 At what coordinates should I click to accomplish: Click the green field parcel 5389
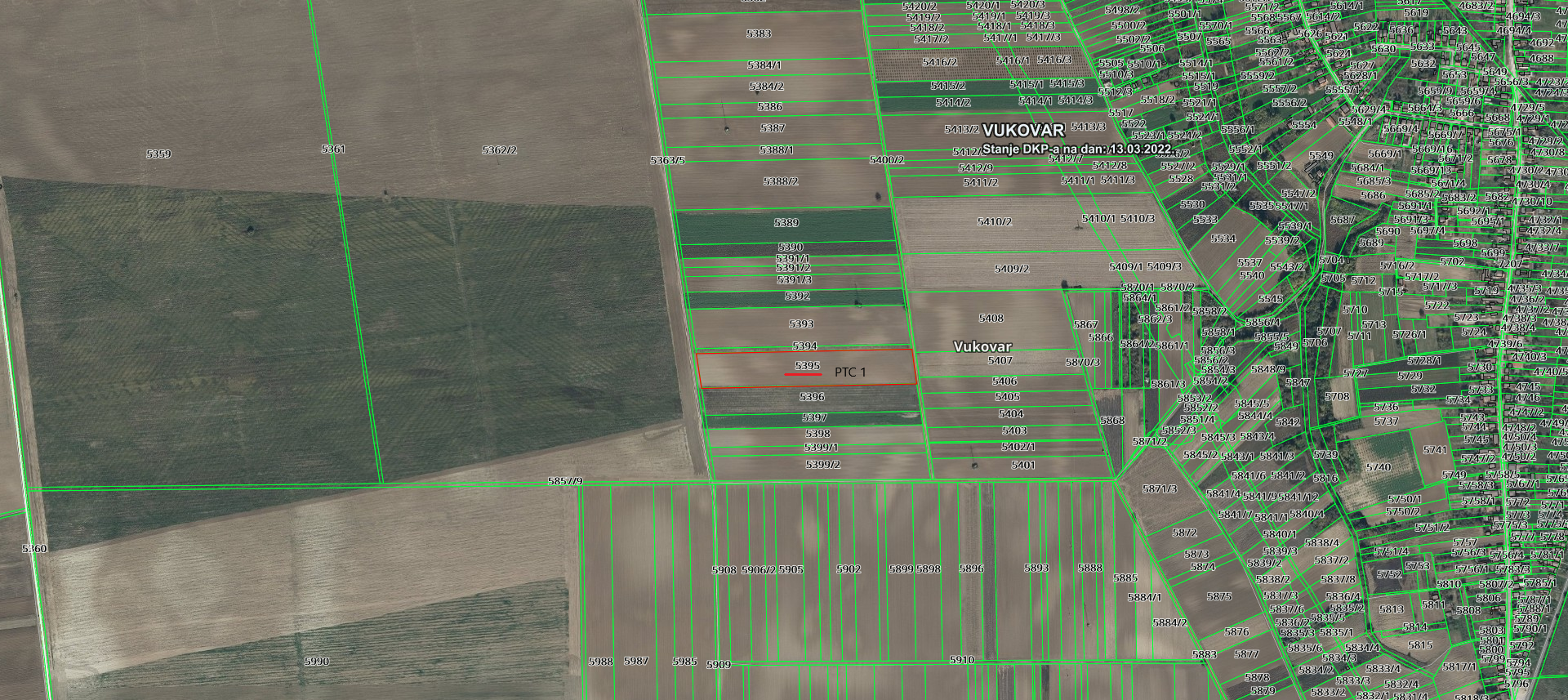[x=786, y=223]
